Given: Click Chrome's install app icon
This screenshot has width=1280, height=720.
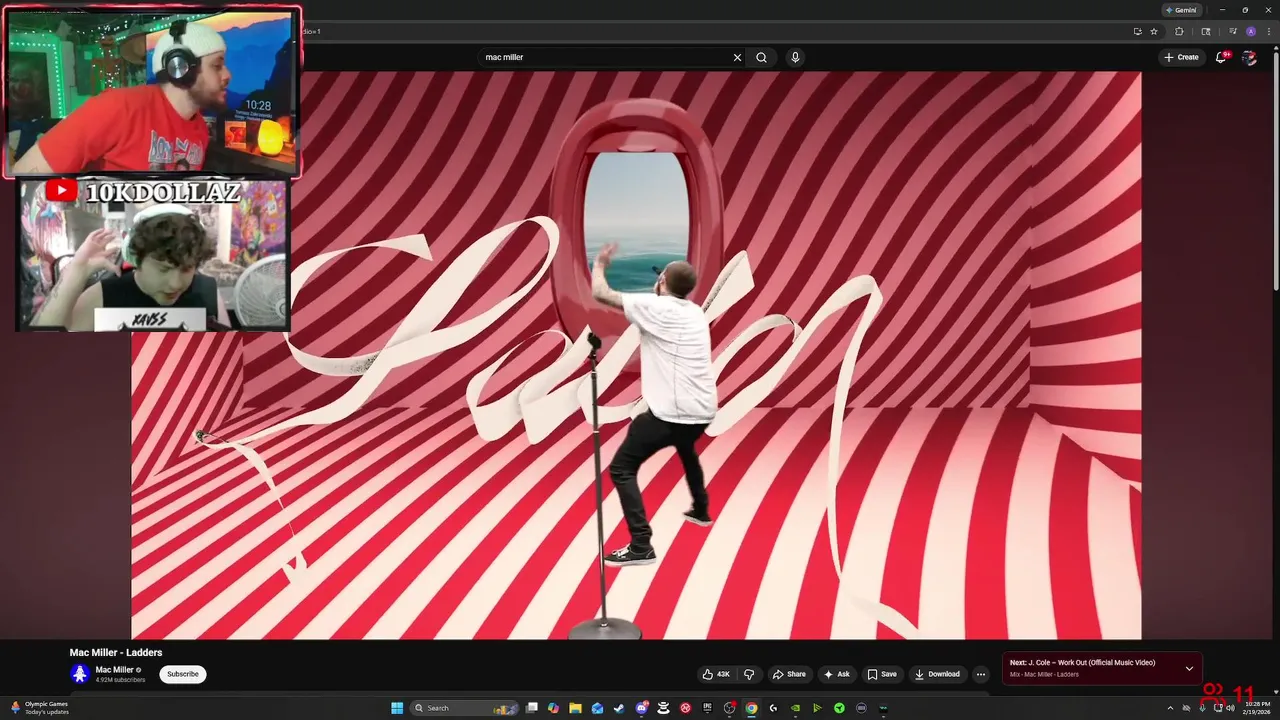Looking at the screenshot, I should [x=1138, y=31].
